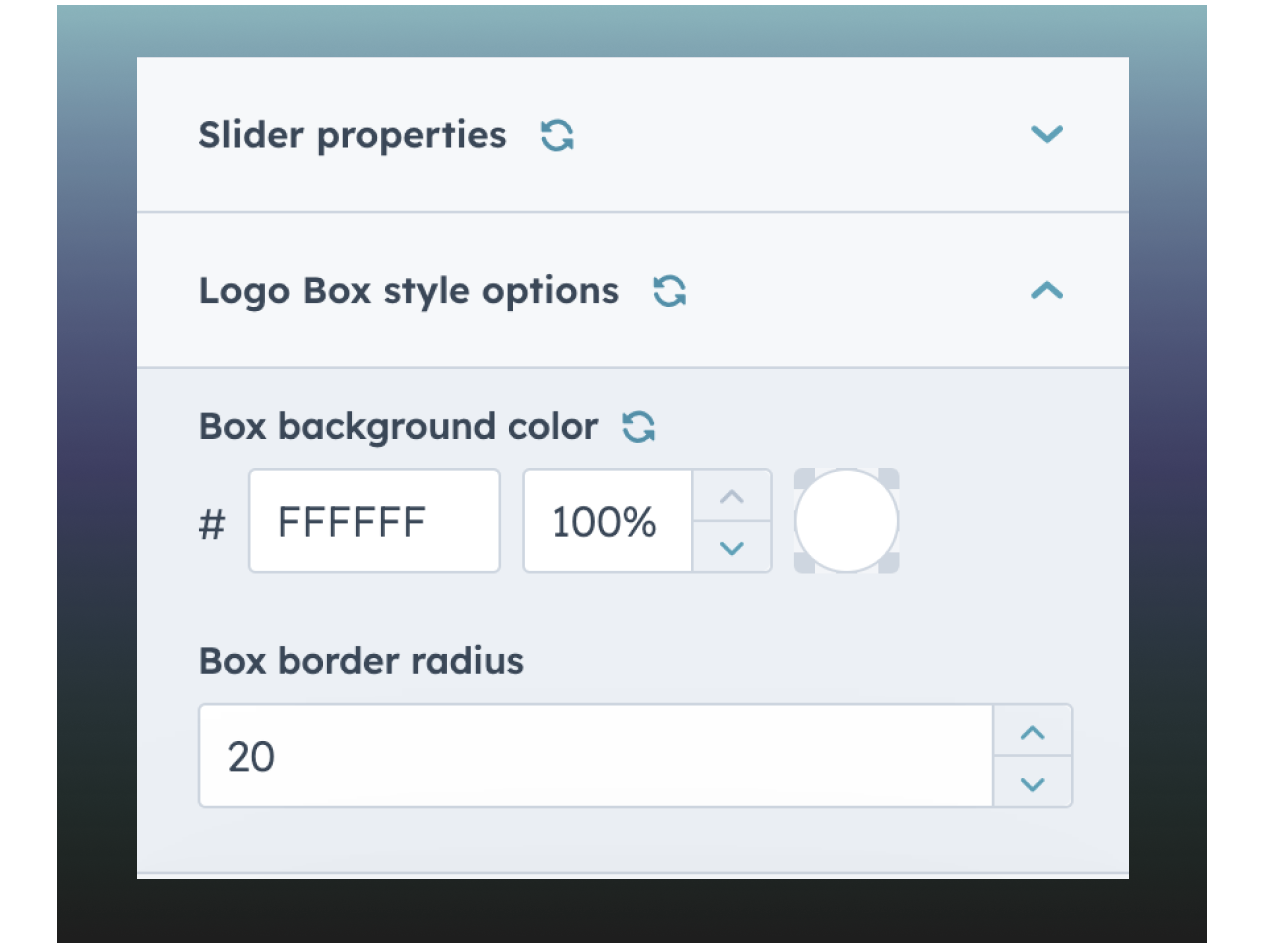Open the white color swatch picker
This screenshot has width=1265, height=948.
846,521
